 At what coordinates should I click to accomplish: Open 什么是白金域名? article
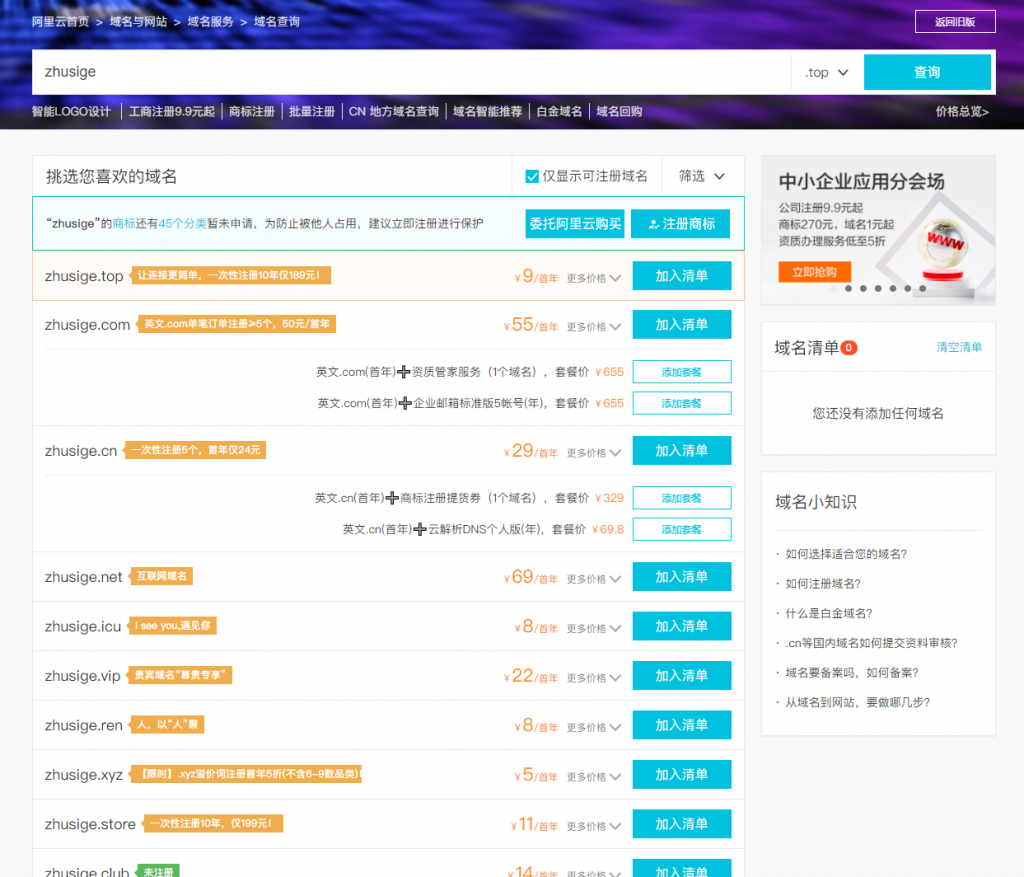[829, 613]
